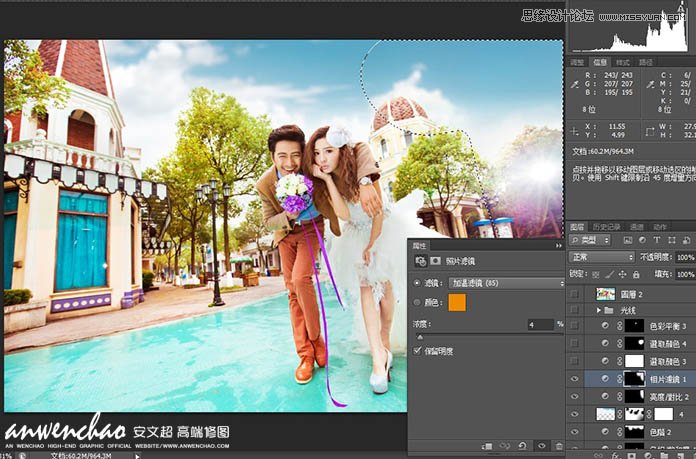Switch to the 动作 tab

tap(660, 227)
